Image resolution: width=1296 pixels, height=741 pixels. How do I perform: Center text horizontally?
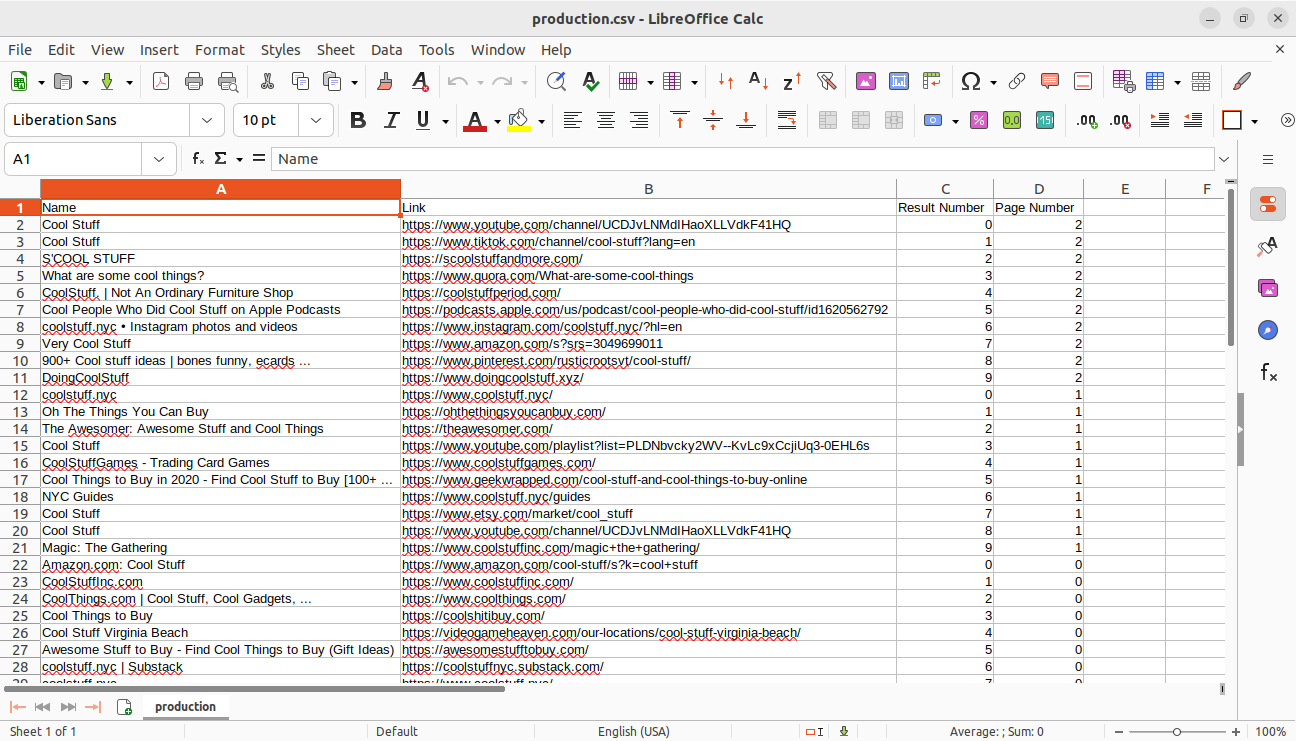[x=606, y=120]
